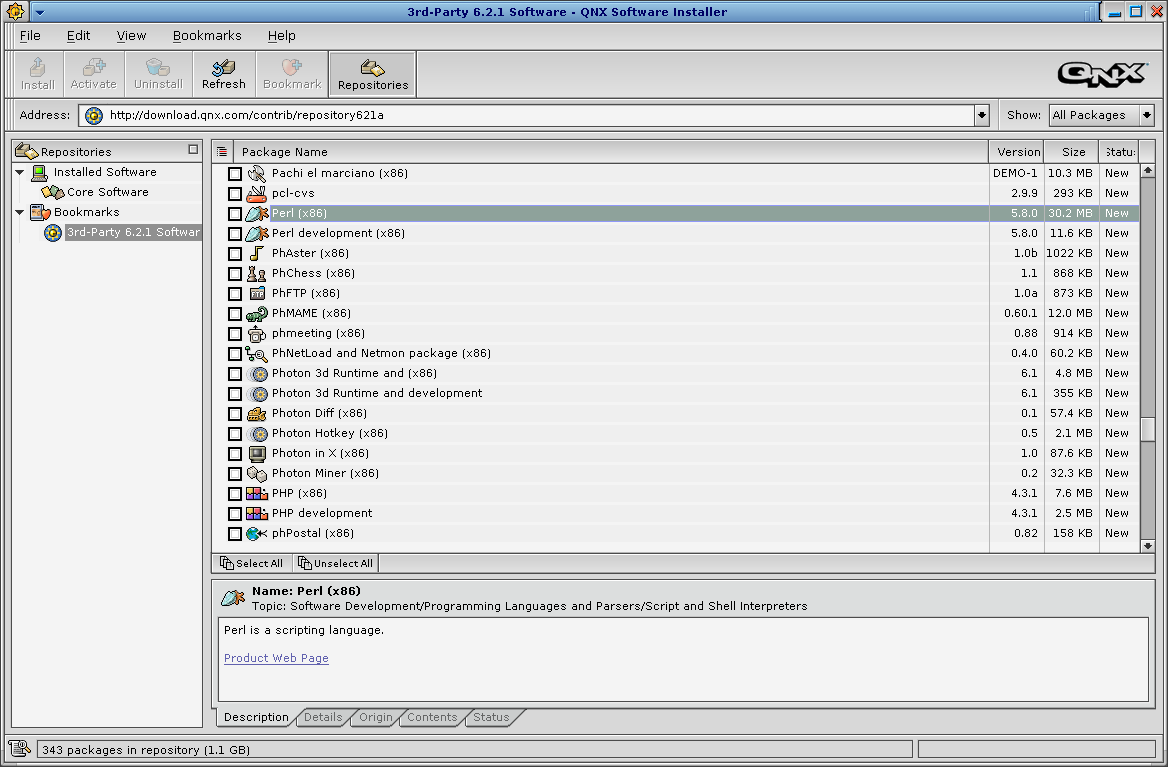Enable the PHP development package checkbox
This screenshot has width=1168, height=767.
235,514
